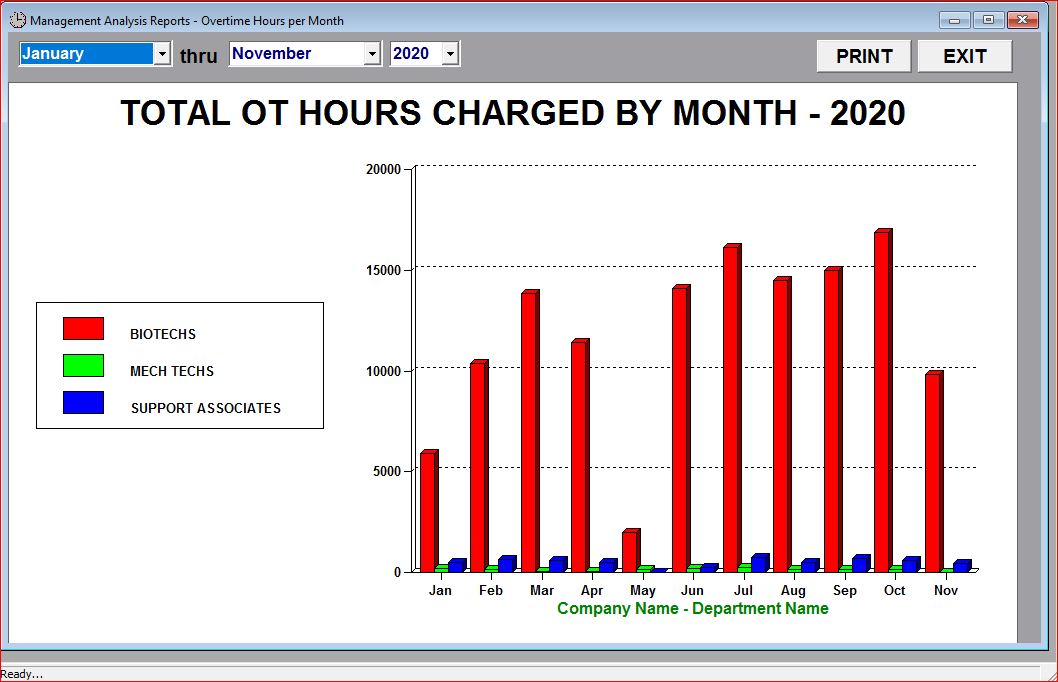
Task: Click the Company Name - Department Name caption
Action: (692, 608)
